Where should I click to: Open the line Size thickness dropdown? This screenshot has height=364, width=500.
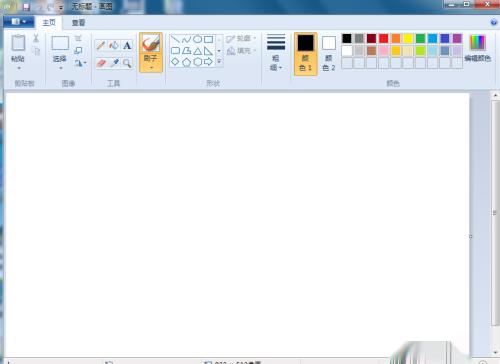click(276, 52)
